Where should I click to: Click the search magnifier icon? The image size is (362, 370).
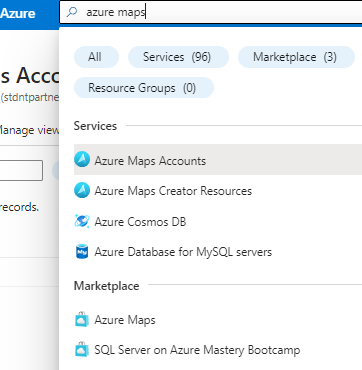coord(71,12)
